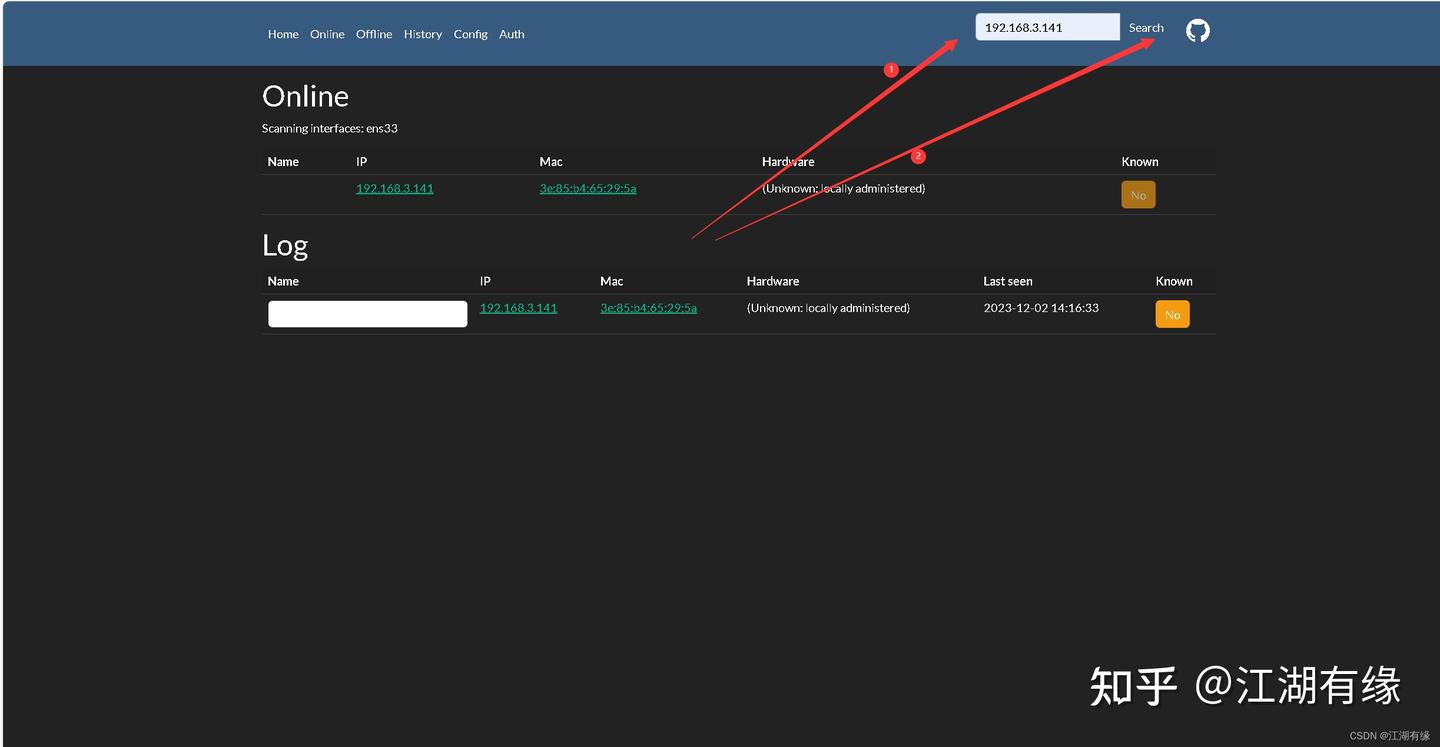Open IP link 192.168.3.141 in Online table
Image resolution: width=1440 pixels, height=747 pixels.
click(x=394, y=188)
